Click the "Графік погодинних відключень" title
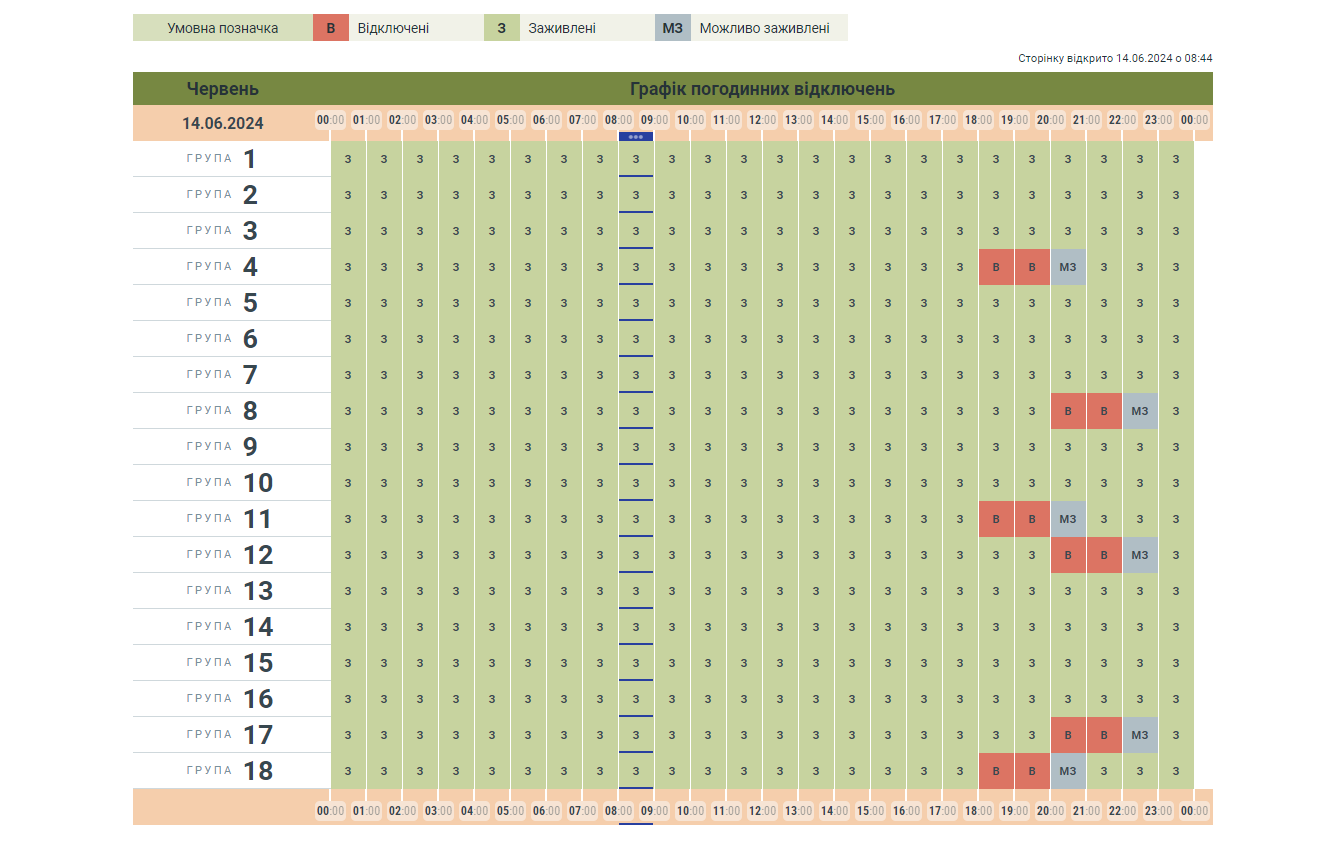Viewport: 1326px width, 847px height. click(x=762, y=89)
